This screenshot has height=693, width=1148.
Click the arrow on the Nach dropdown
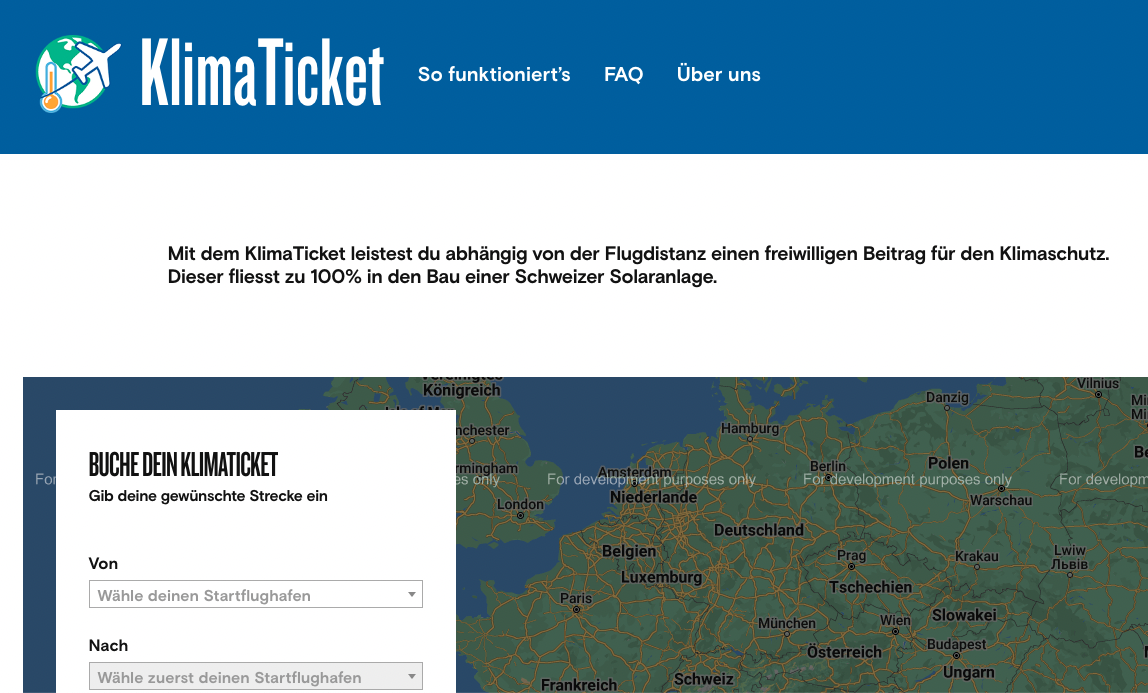[x=411, y=677]
